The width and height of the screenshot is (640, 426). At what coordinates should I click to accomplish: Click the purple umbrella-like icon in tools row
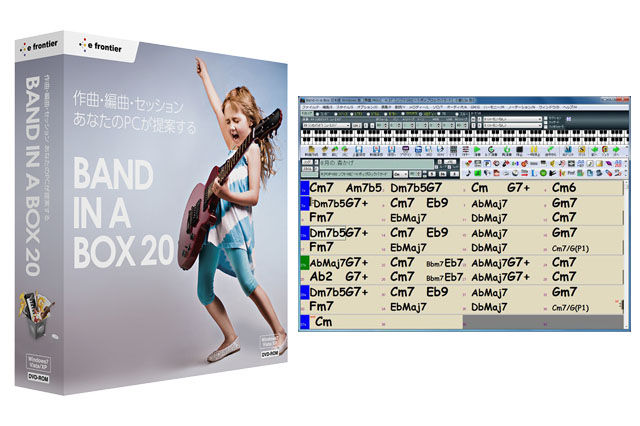point(609,163)
